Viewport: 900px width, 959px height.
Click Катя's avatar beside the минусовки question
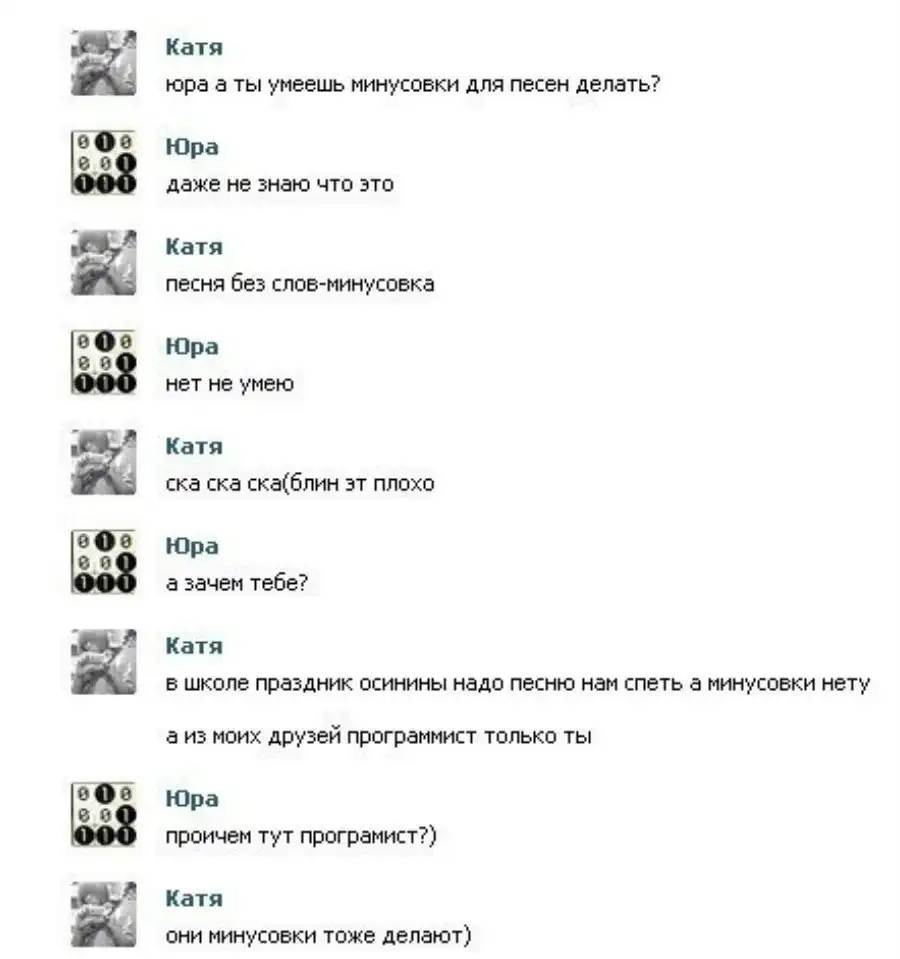tap(103, 63)
